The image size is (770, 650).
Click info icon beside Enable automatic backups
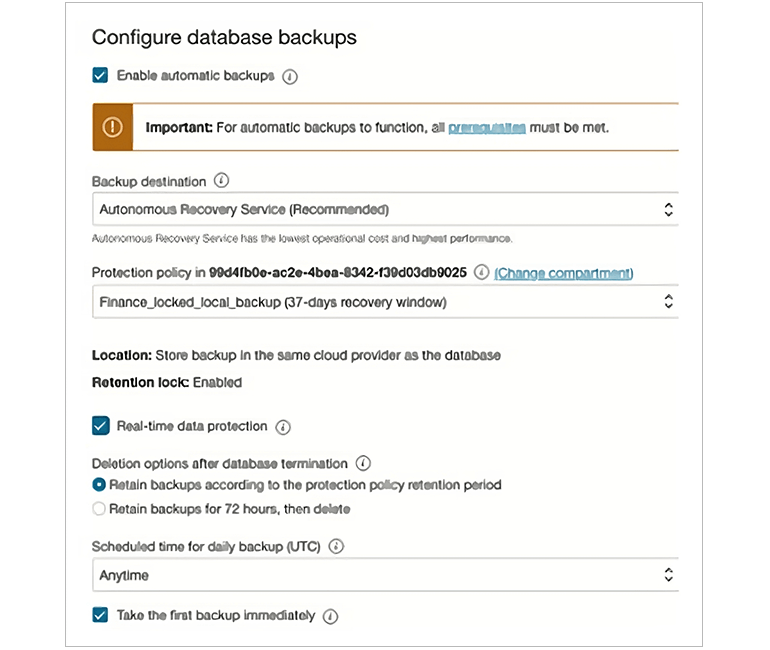coord(290,76)
